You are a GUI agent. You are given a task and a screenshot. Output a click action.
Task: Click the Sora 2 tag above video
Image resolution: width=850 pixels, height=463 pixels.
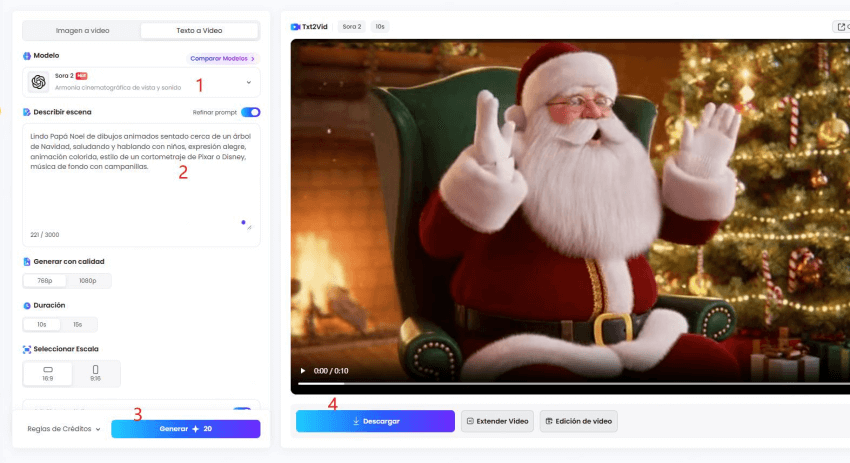[x=352, y=27]
